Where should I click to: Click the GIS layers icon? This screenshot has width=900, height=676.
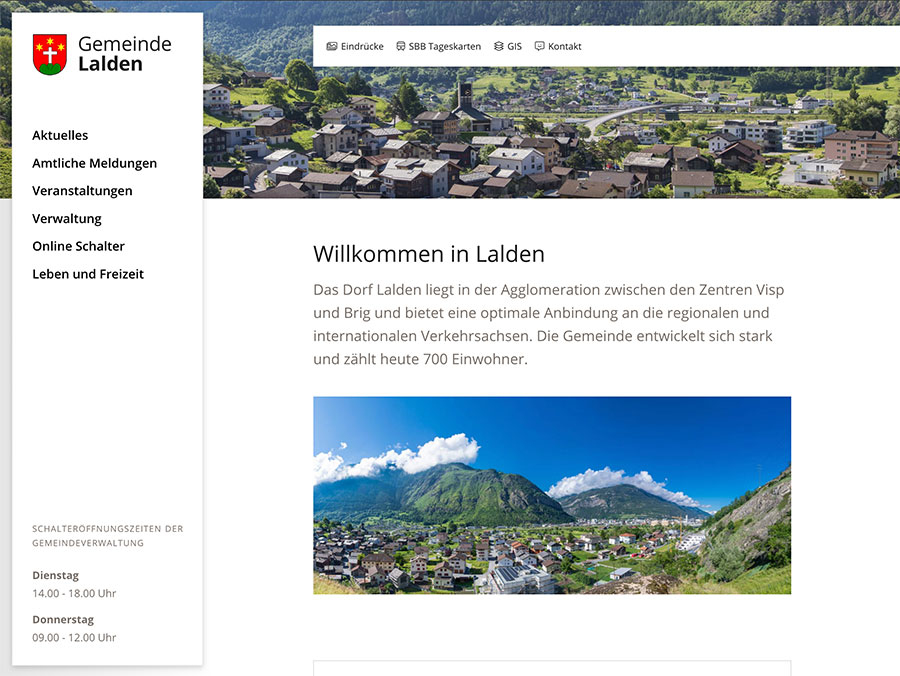499,46
